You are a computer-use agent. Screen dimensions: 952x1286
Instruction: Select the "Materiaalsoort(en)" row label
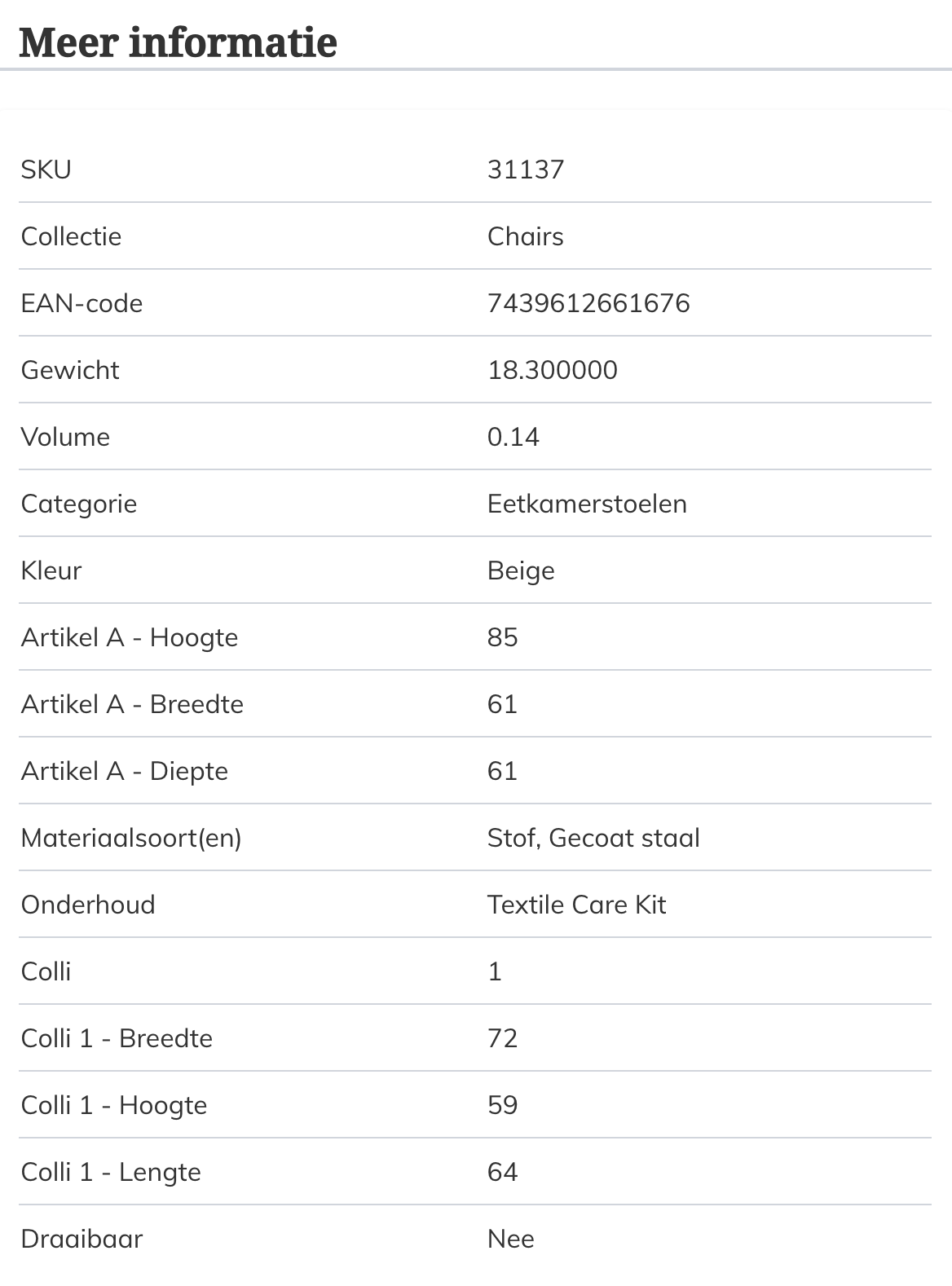[131, 838]
